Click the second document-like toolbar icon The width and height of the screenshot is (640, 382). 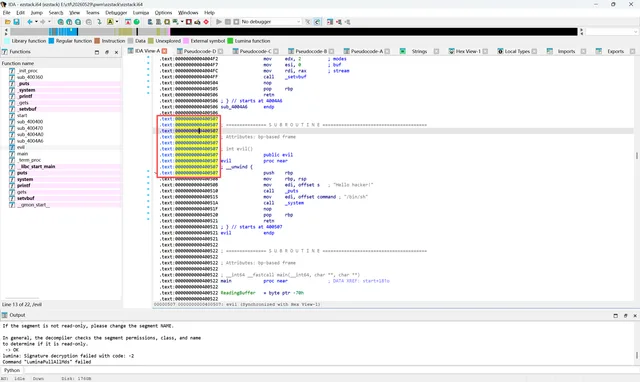[x=158, y=22]
